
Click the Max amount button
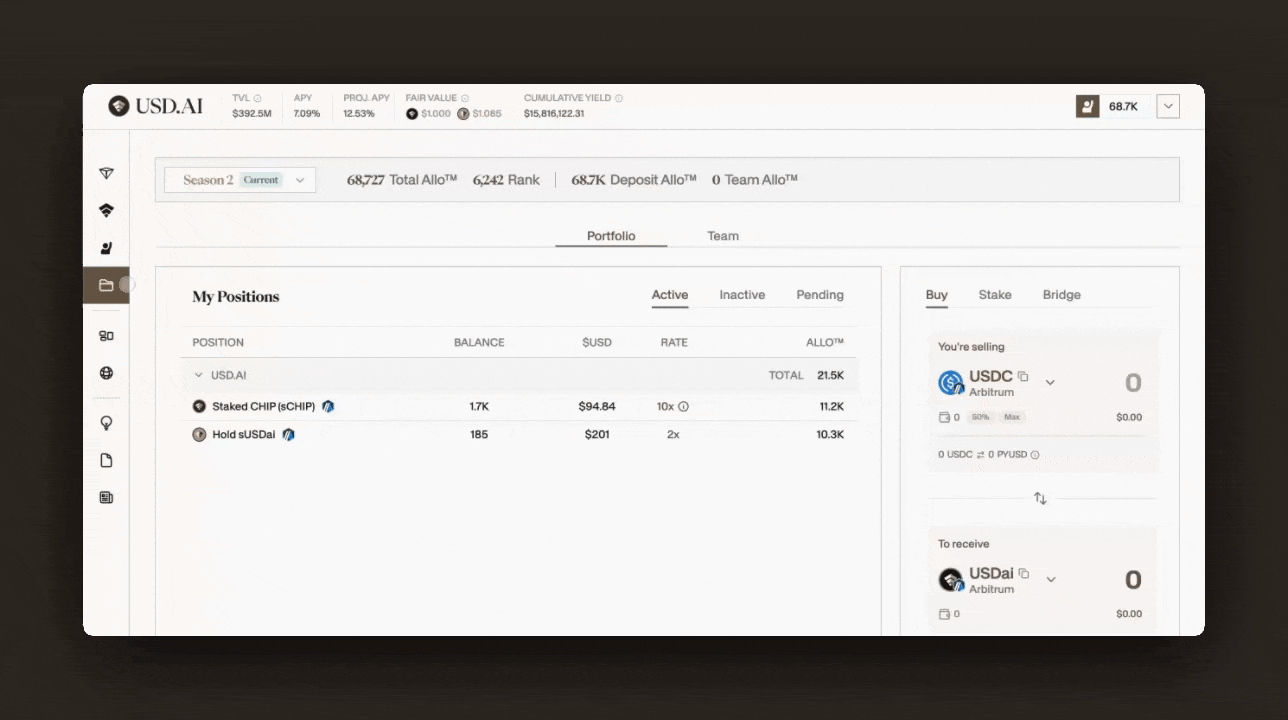[1012, 417]
